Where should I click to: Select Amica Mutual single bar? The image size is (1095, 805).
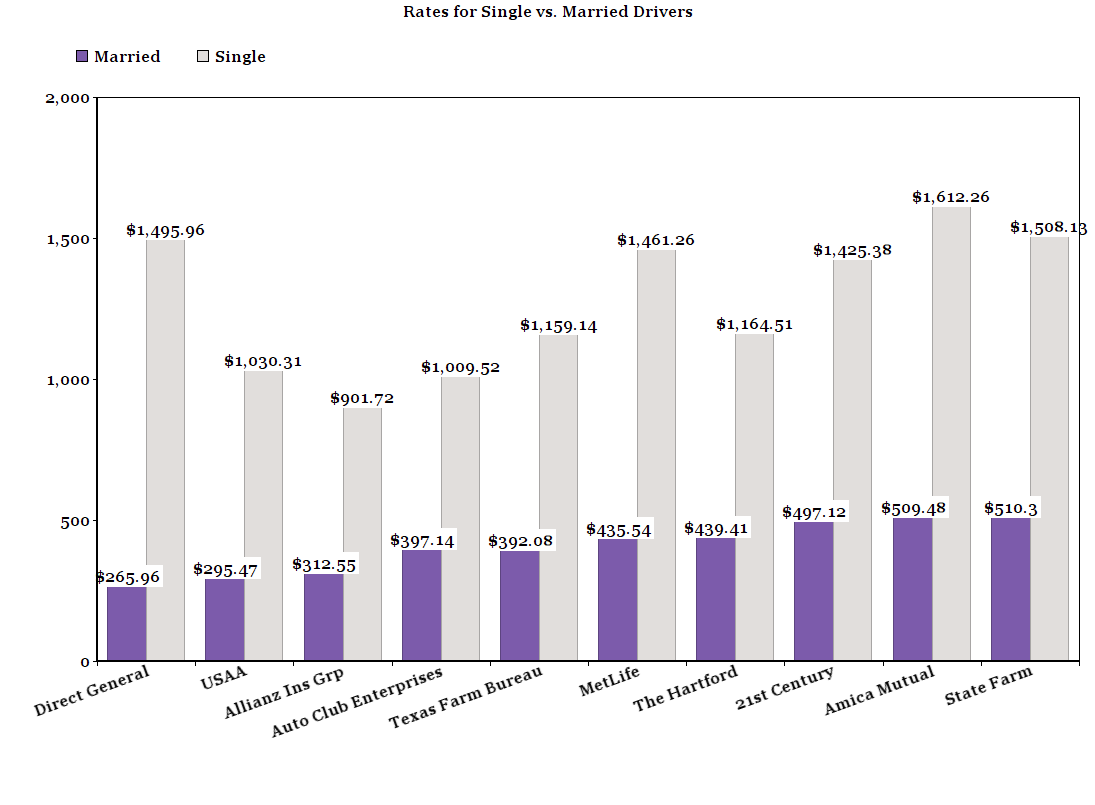(x=952, y=434)
